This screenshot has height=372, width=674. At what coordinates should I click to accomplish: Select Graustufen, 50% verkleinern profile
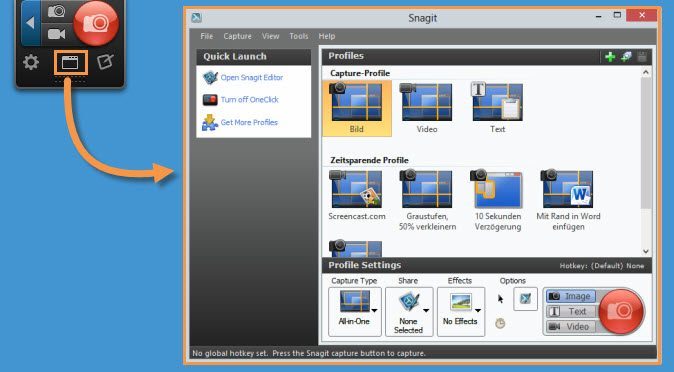(427, 200)
